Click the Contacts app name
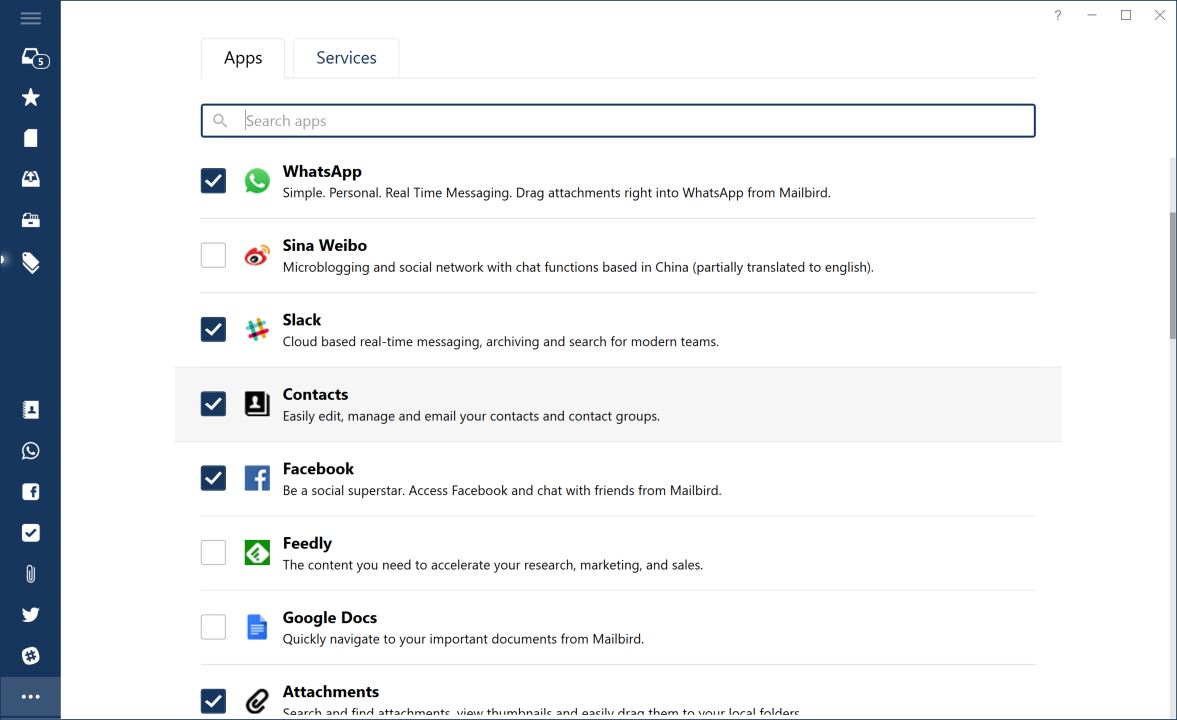The image size is (1177, 720). [315, 394]
